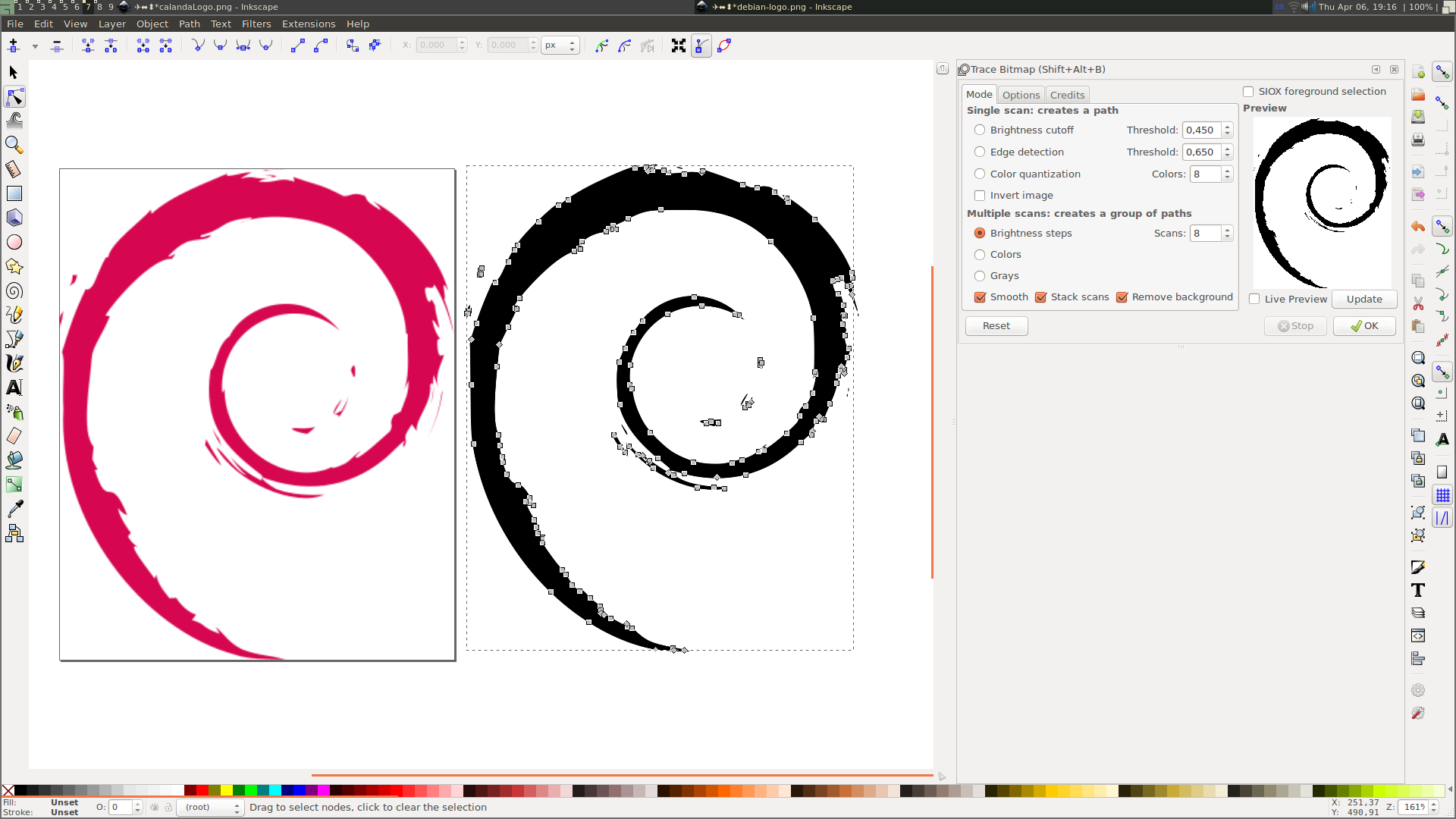Select the Spiral tool
Image resolution: width=1456 pixels, height=819 pixels.
(x=14, y=291)
